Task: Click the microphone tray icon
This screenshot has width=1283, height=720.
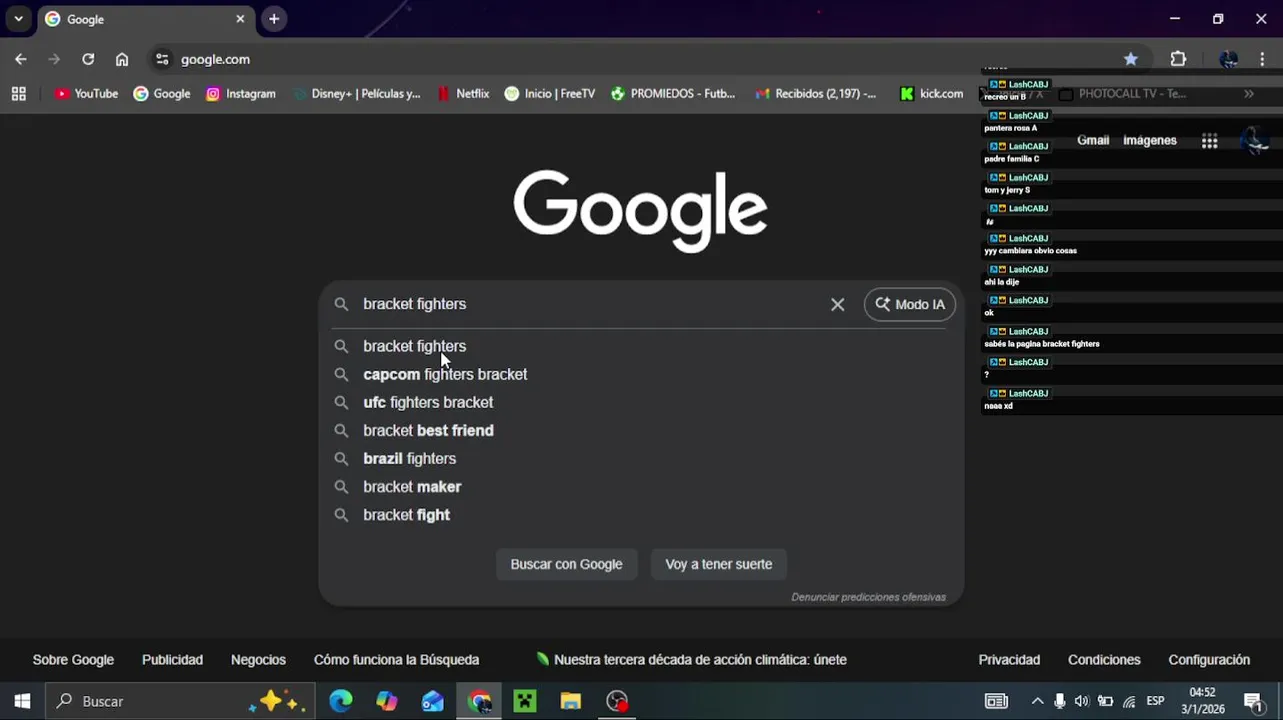Action: click(1060, 701)
